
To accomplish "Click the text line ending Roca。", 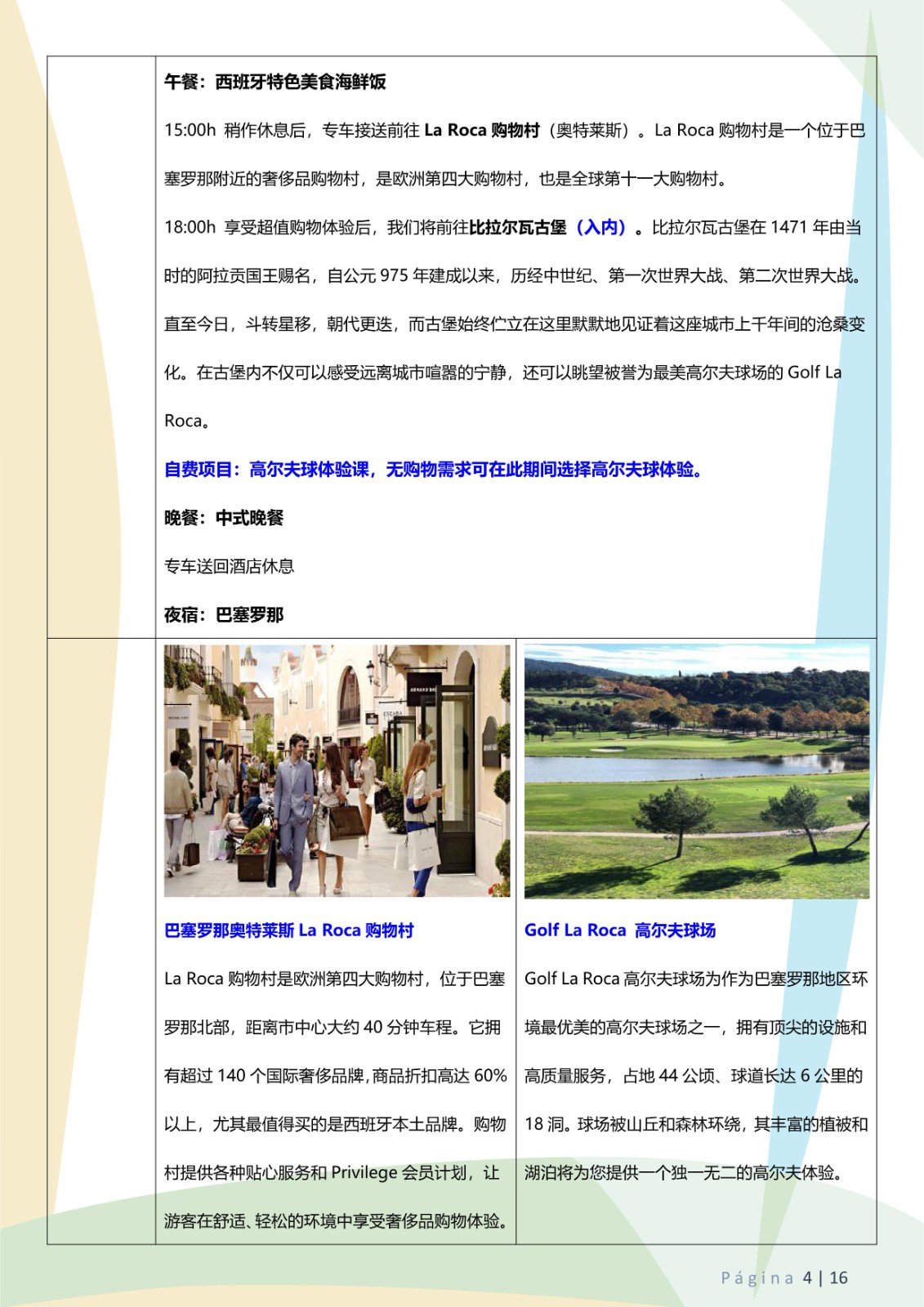I will [188, 422].
